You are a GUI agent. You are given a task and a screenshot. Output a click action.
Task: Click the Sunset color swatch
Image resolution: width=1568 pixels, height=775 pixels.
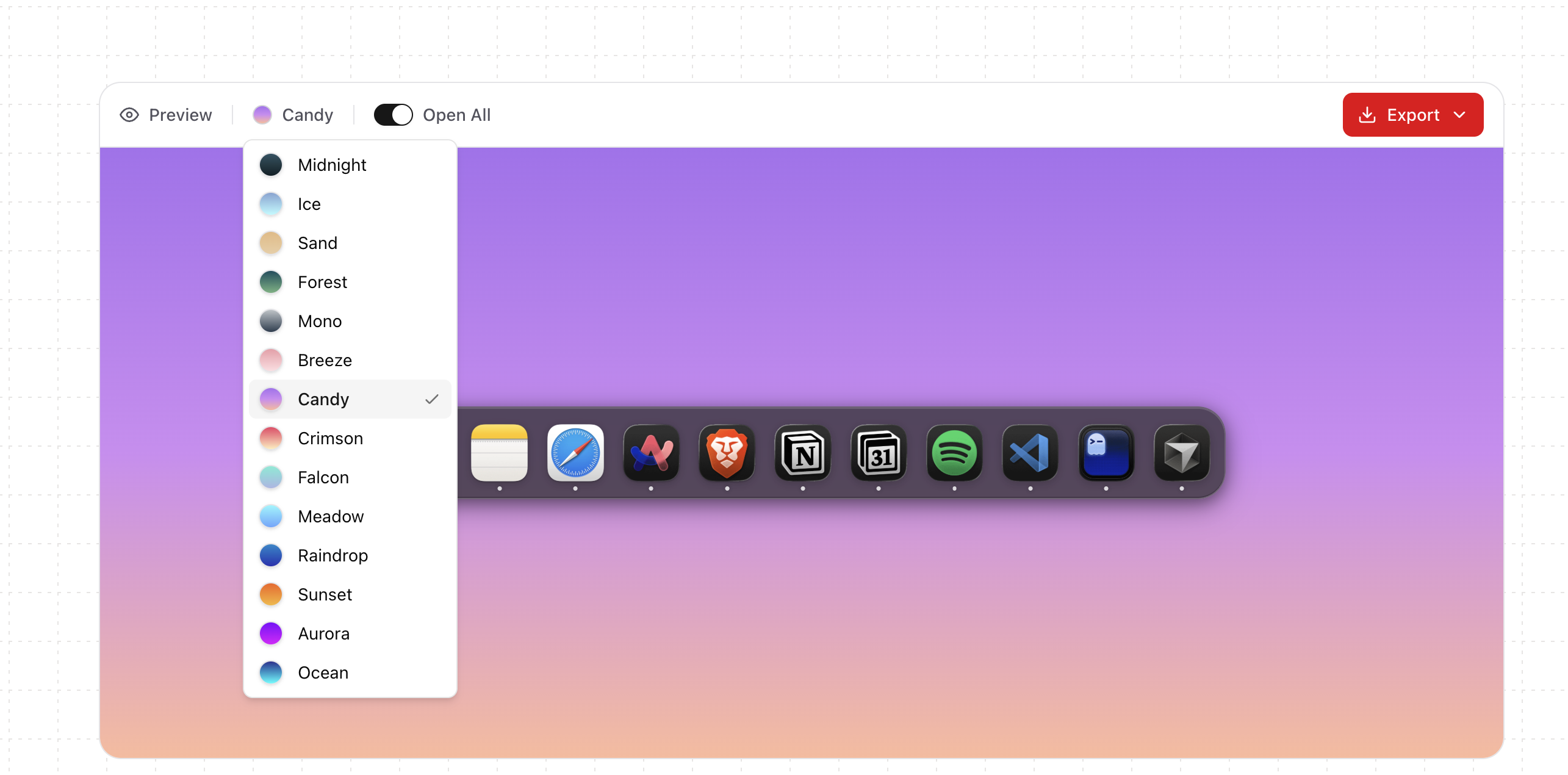[271, 594]
